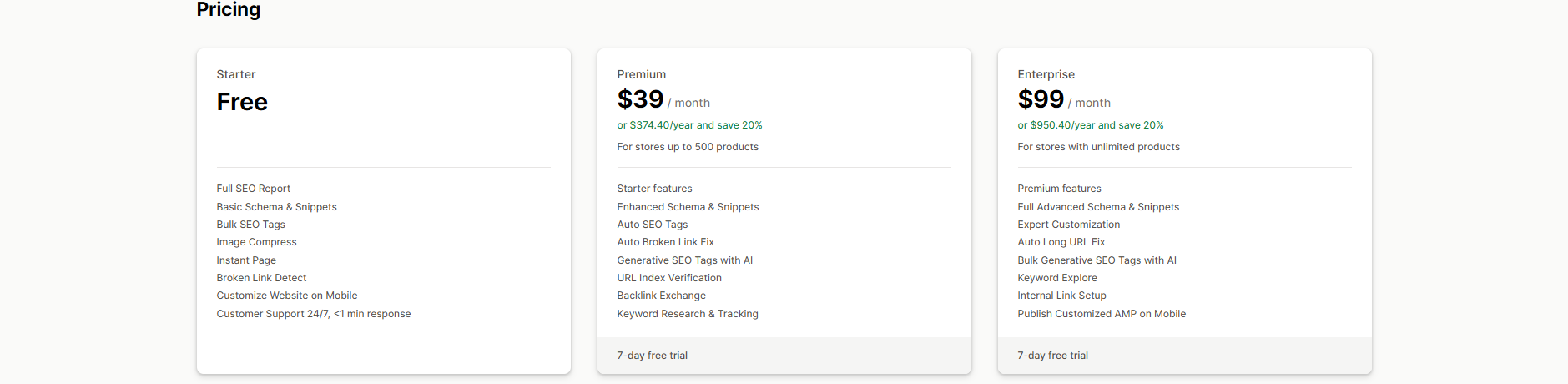
Task: Click the $39 per month price
Action: [x=663, y=100]
